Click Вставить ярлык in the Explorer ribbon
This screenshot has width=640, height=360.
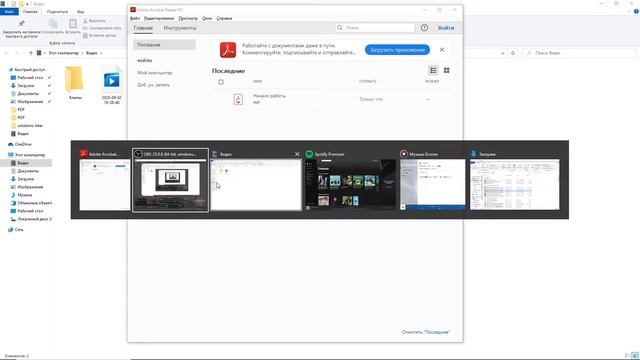[100, 36]
